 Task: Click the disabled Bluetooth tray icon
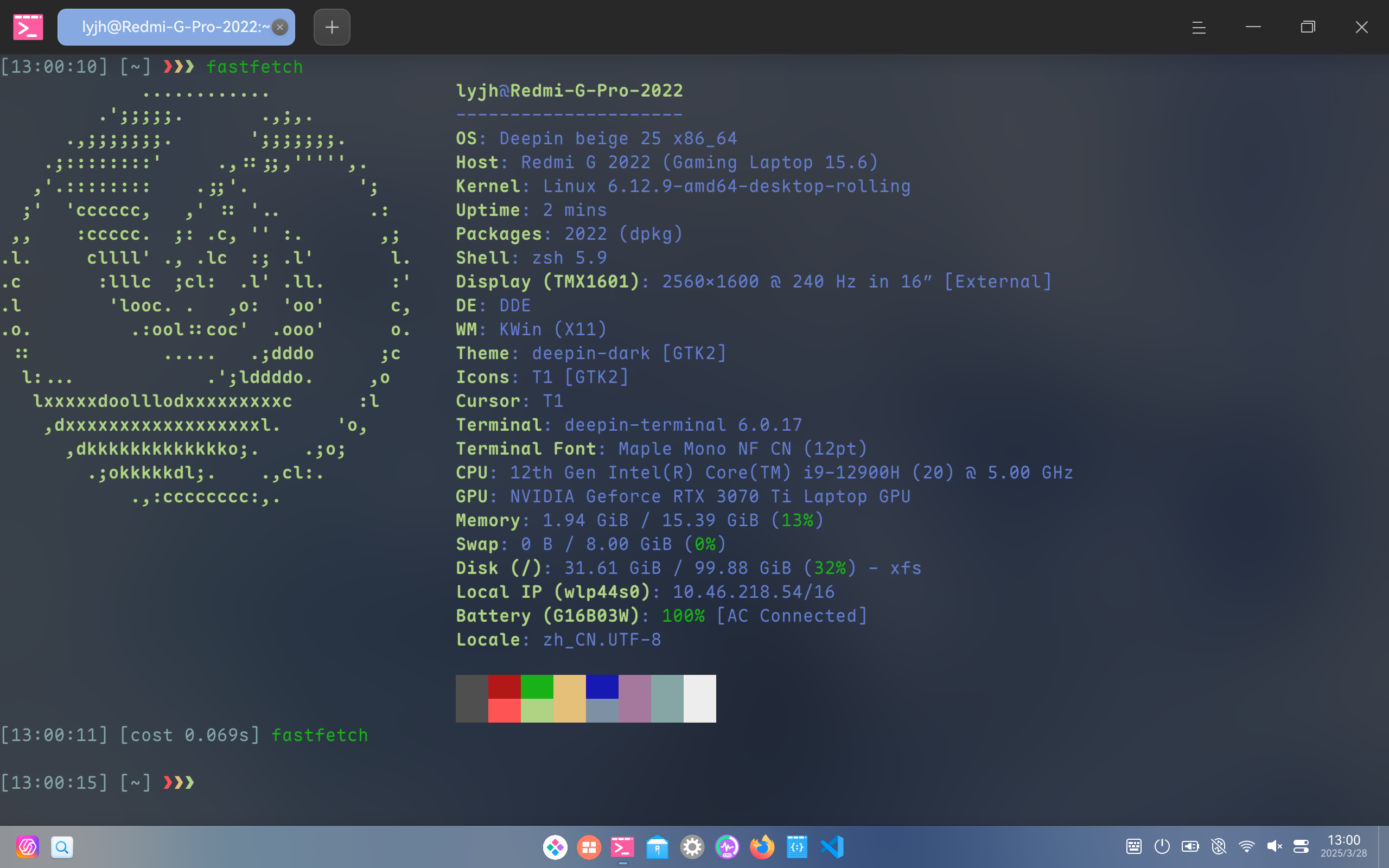[1219, 846]
